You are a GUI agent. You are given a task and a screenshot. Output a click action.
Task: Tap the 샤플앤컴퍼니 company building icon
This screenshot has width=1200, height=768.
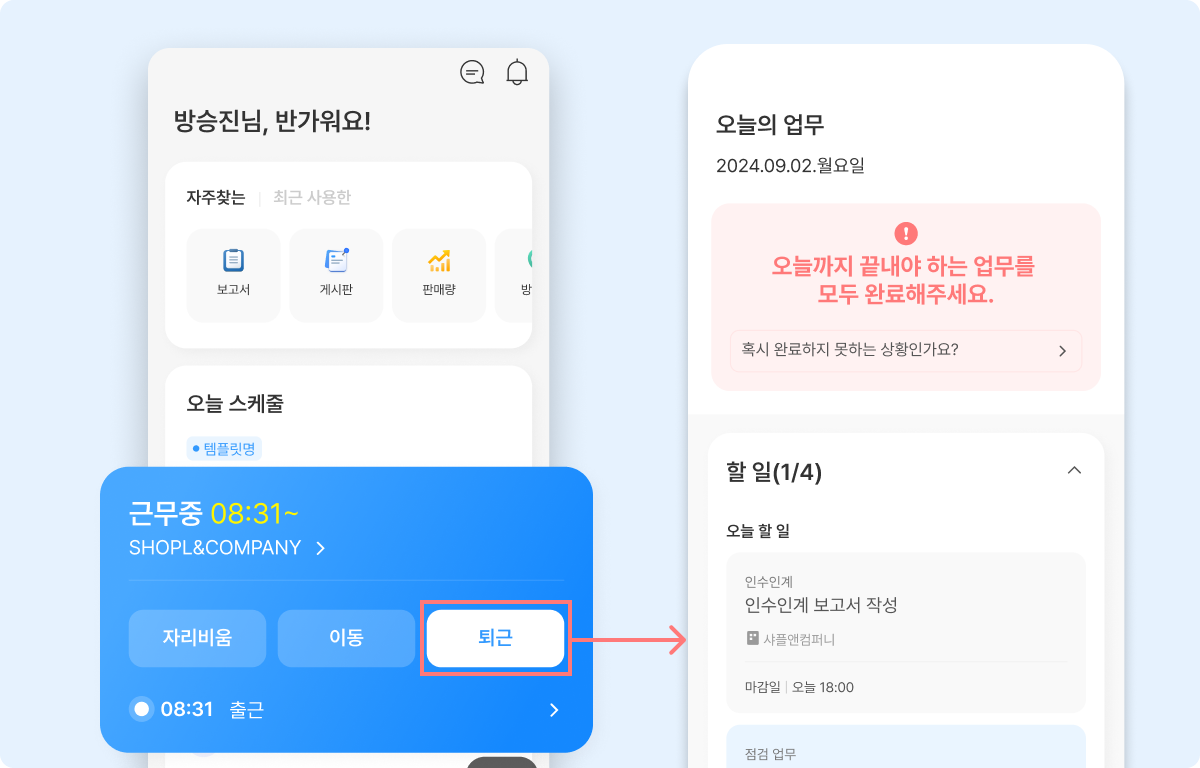pos(753,638)
